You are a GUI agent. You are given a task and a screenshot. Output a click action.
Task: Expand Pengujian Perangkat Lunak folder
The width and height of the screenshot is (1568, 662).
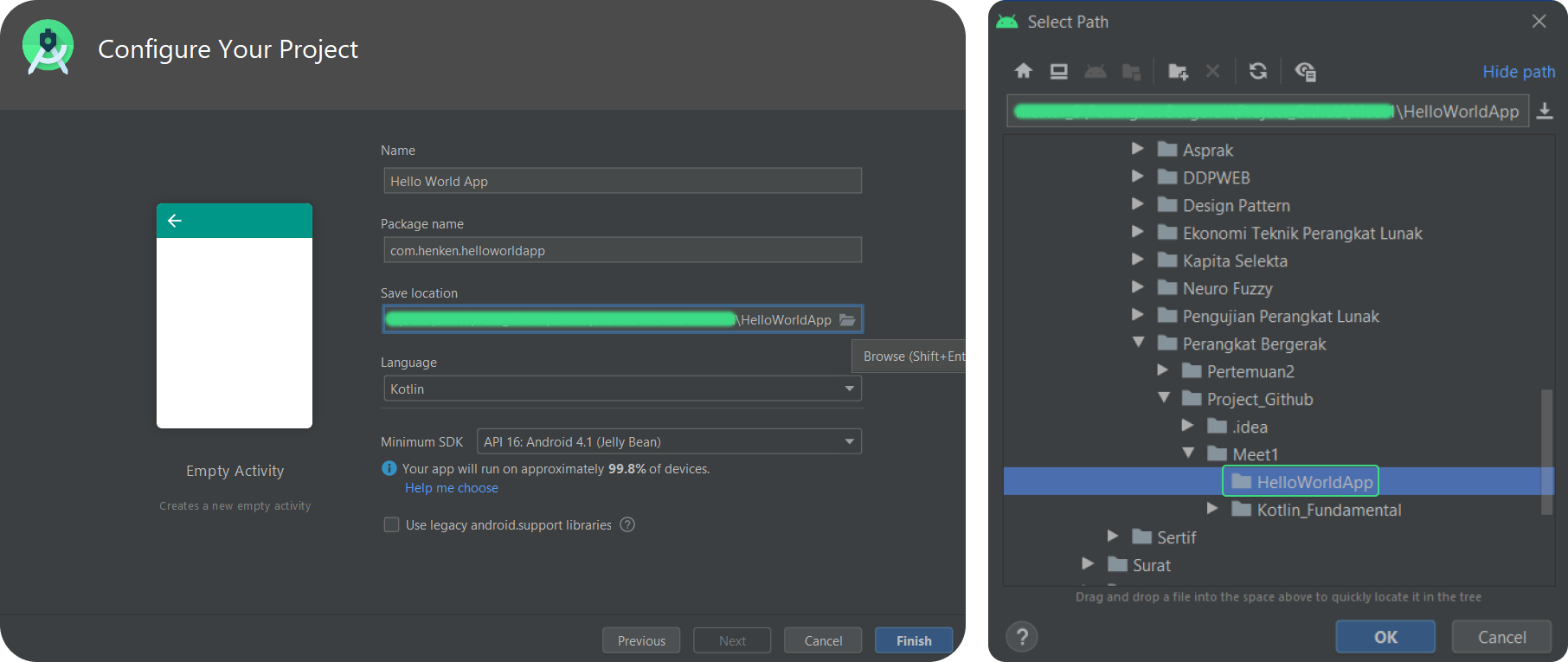(x=1138, y=315)
